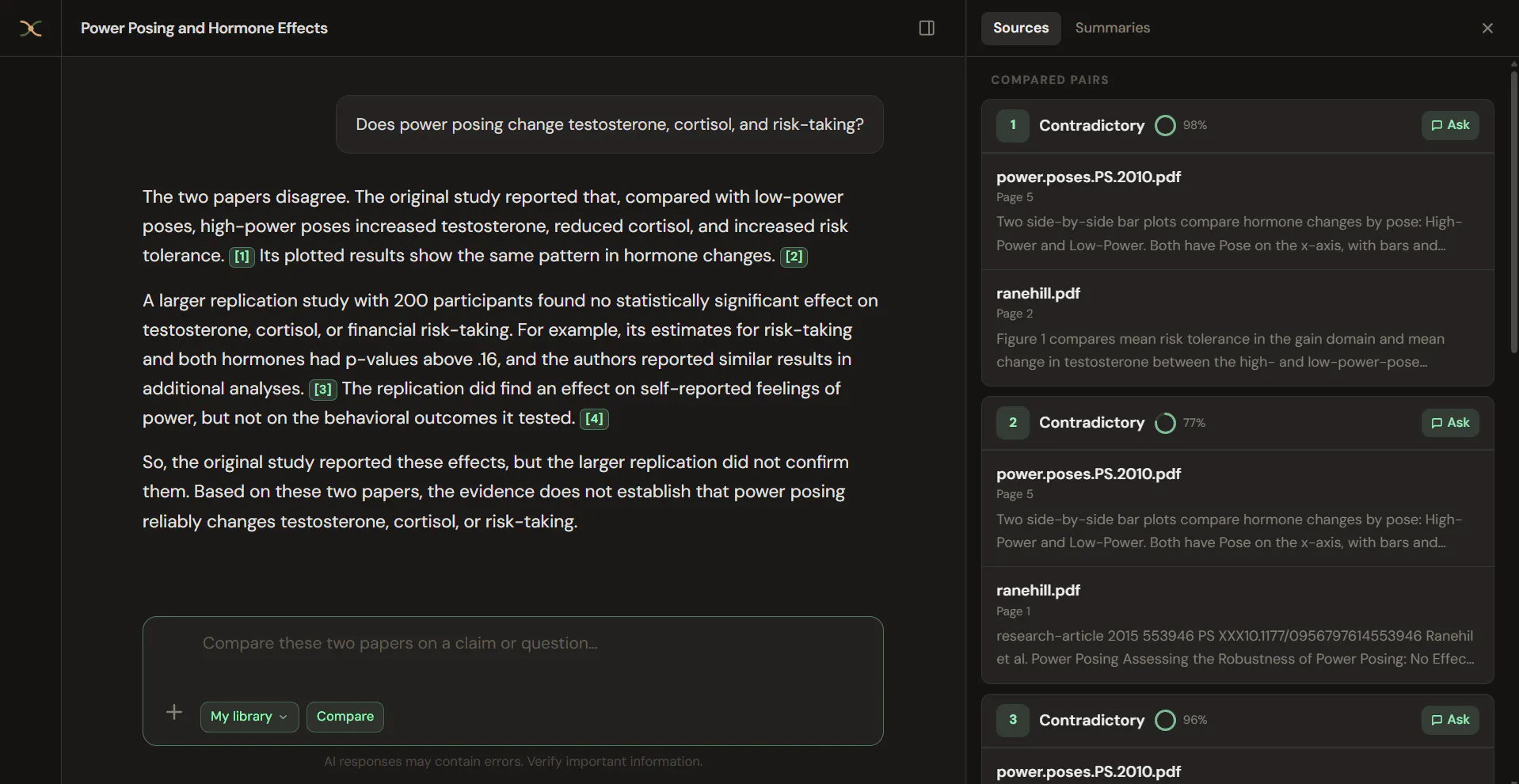Image resolution: width=1519 pixels, height=784 pixels.
Task: Click the Compared Pairs heading
Action: click(x=1049, y=80)
